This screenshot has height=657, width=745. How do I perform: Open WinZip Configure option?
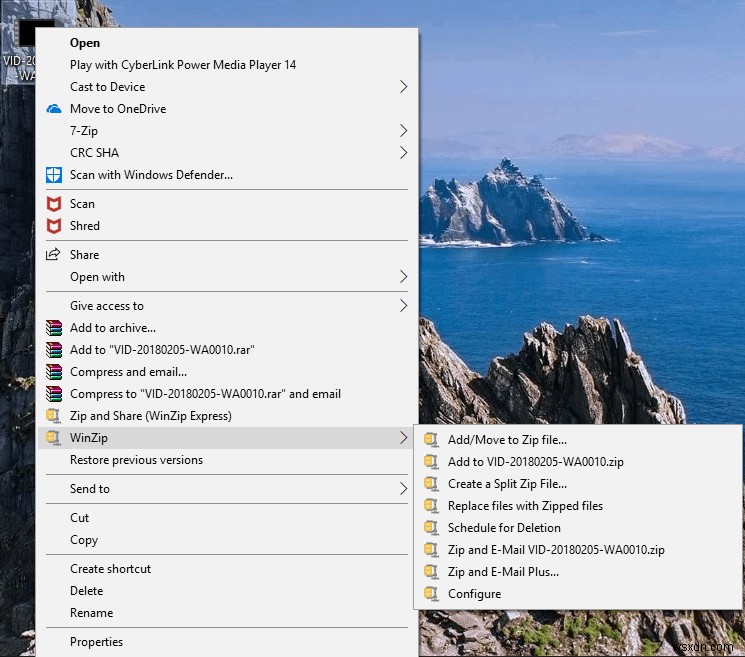(578, 593)
